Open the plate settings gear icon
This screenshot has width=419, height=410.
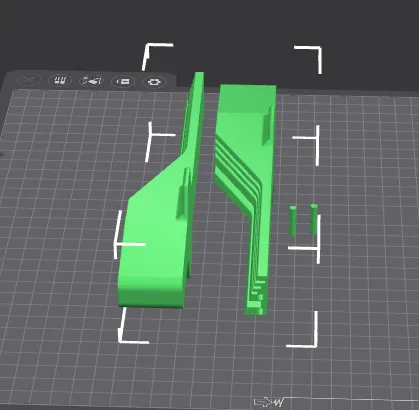(x=154, y=82)
